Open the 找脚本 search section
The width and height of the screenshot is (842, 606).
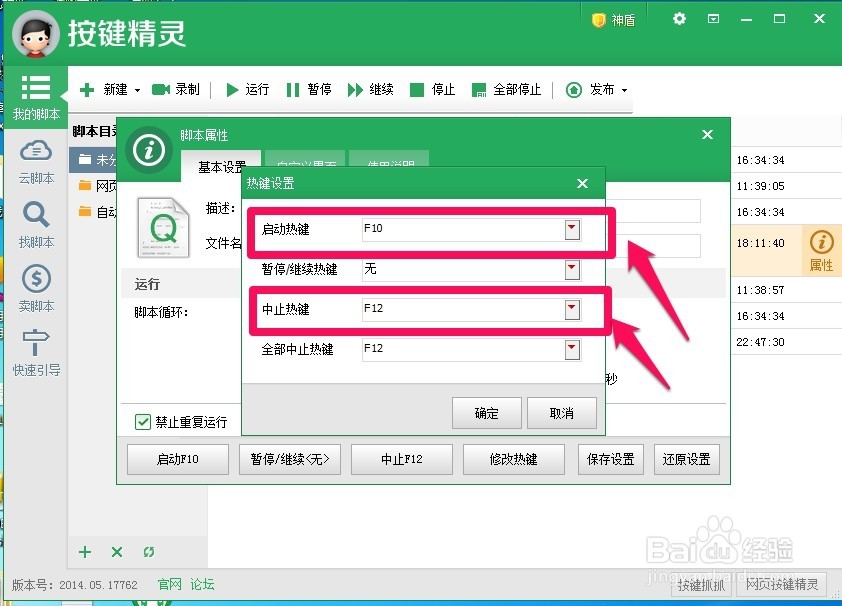(x=36, y=225)
